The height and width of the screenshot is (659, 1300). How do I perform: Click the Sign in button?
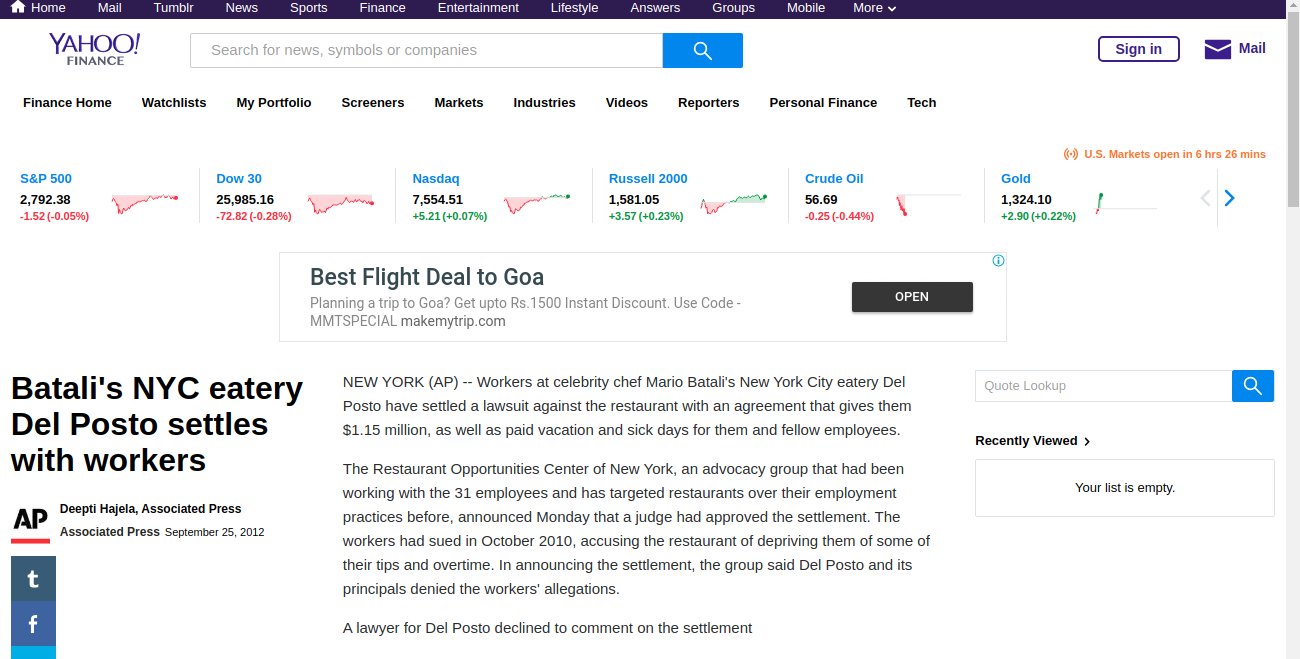click(x=1139, y=49)
